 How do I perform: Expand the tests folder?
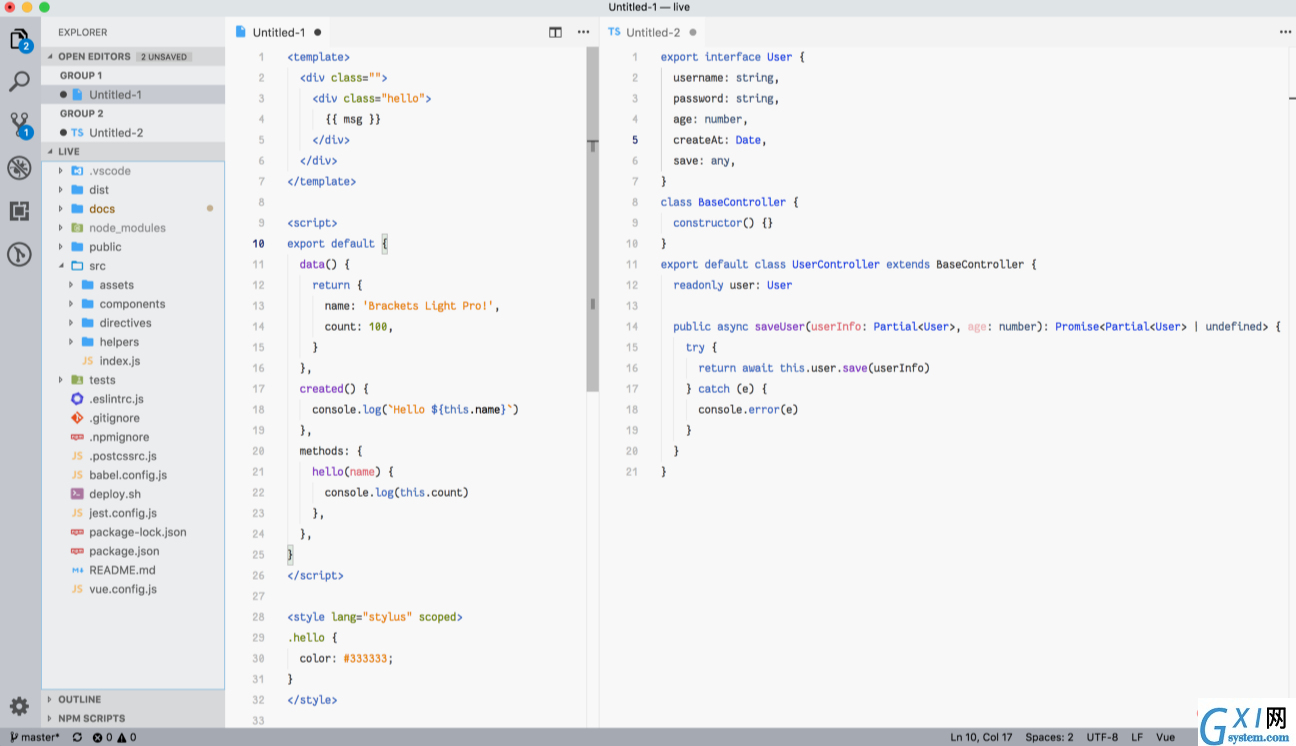coord(61,380)
